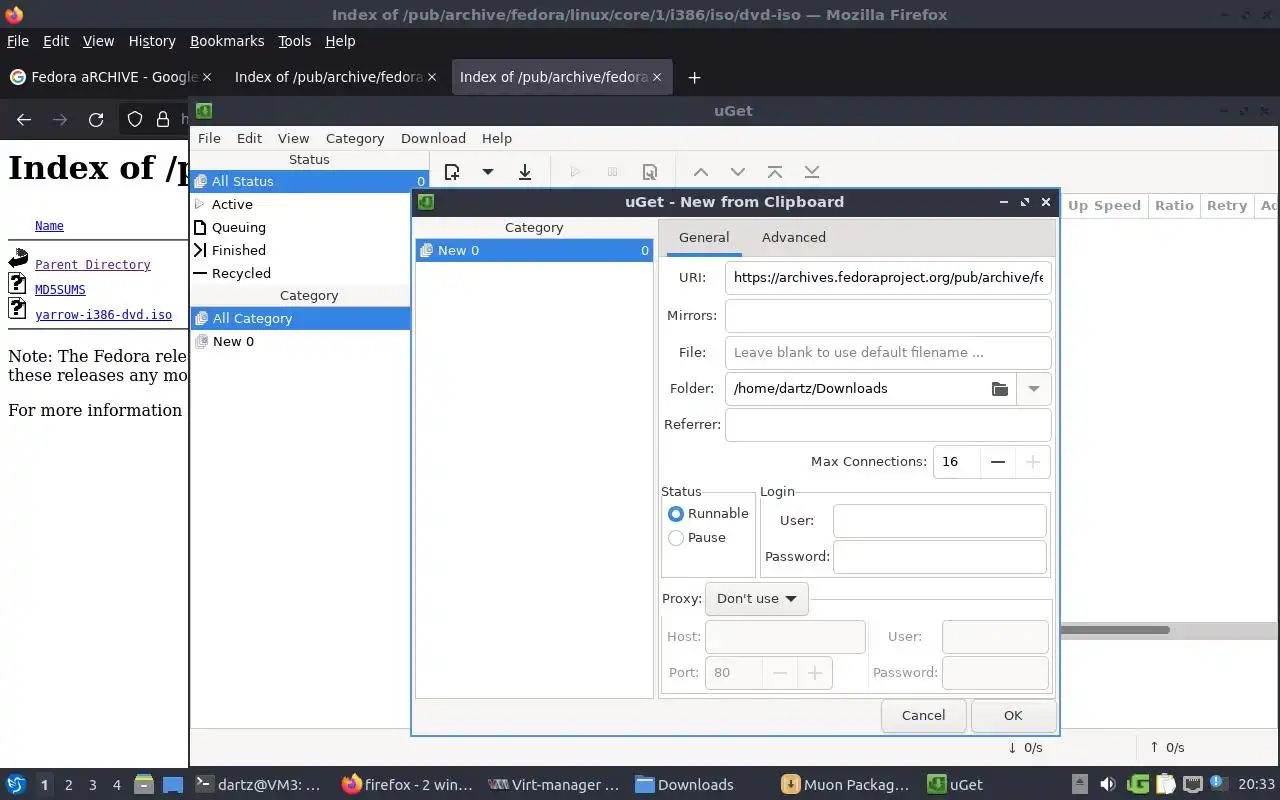Select the Runnable radio button
The width and height of the screenshot is (1280, 800).
tap(676, 514)
